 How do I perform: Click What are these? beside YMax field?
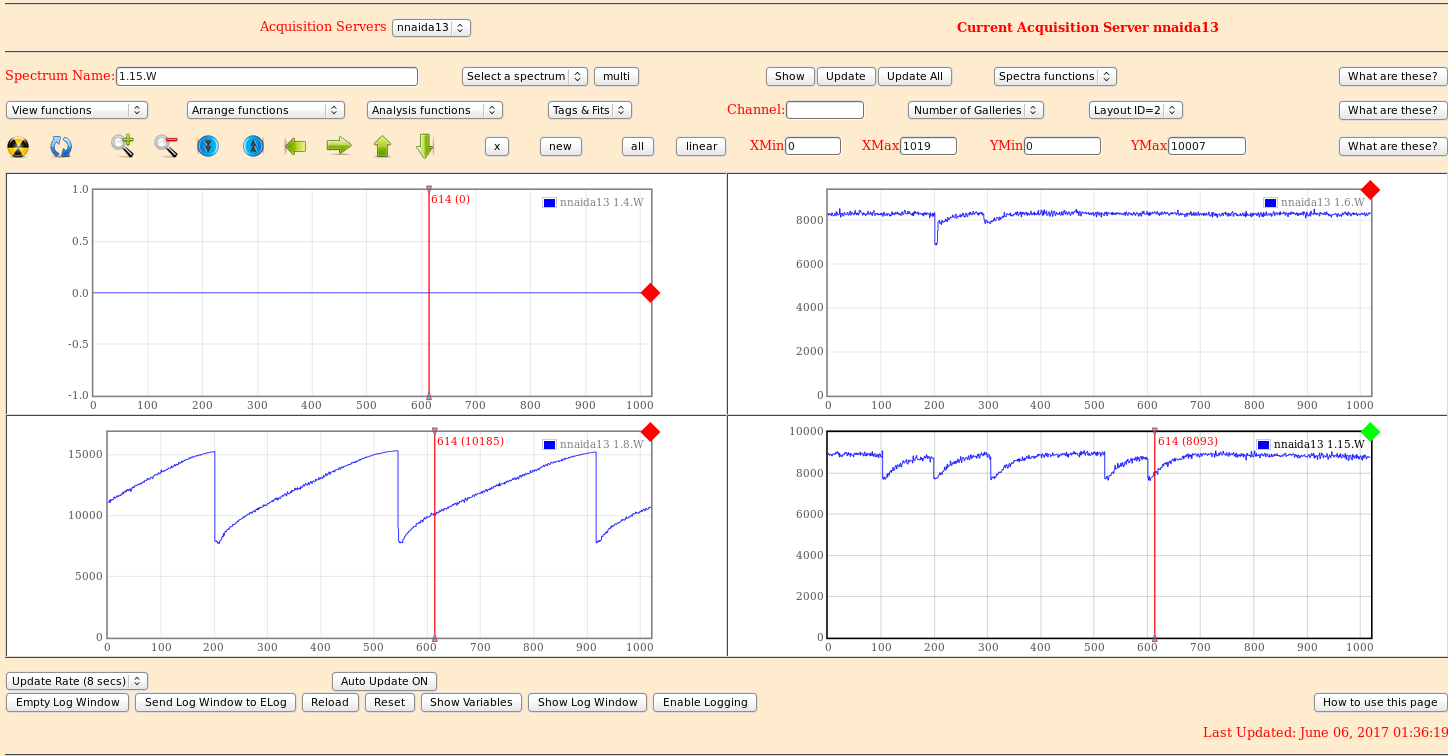1393,146
